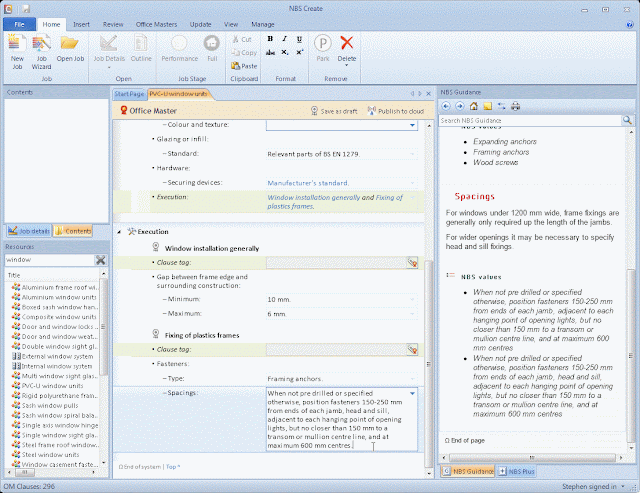Follow the Window installation generally link
Image resolution: width=640 pixels, height=493 pixels.
(x=313, y=198)
